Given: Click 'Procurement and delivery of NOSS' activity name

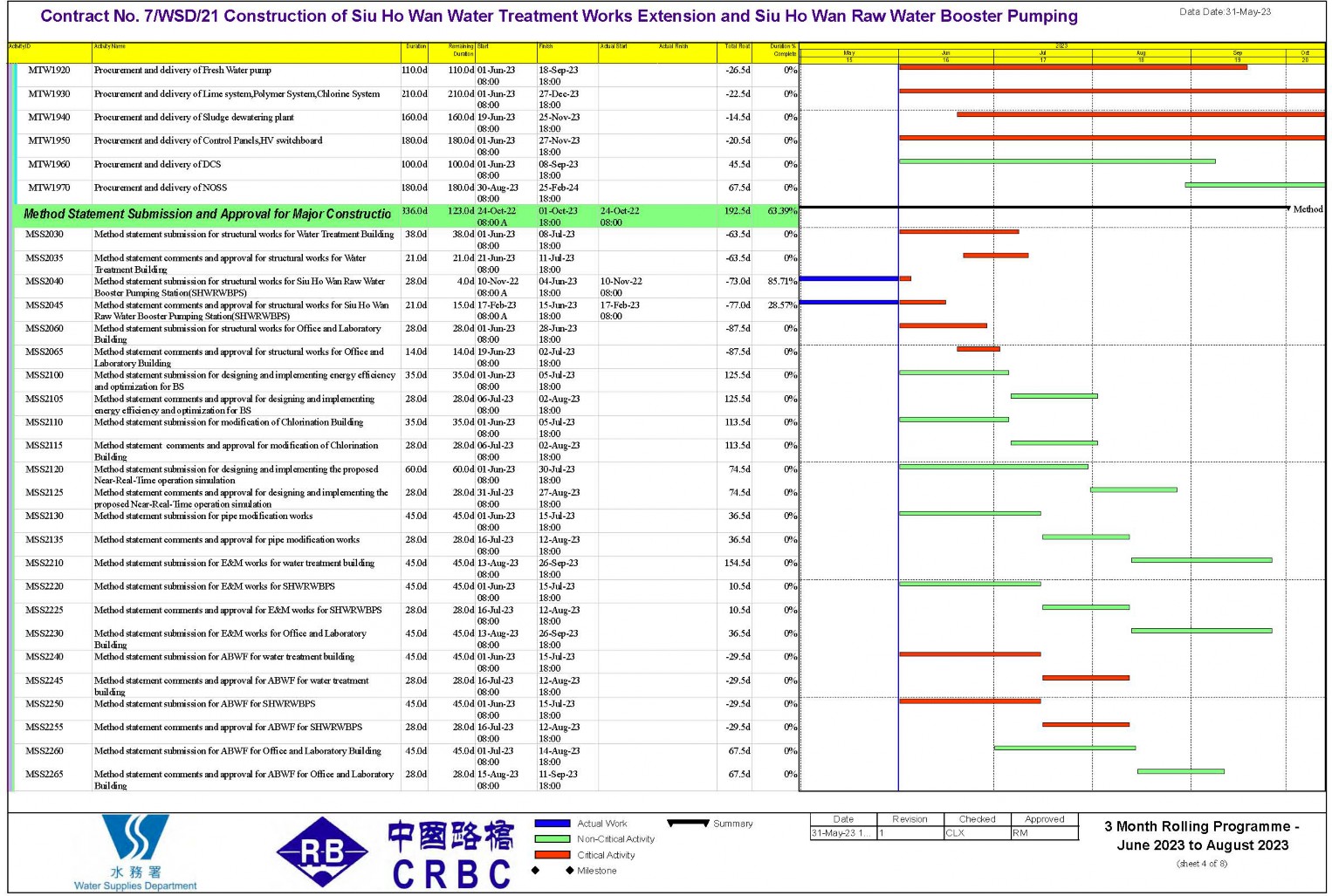Looking at the screenshot, I should point(161,188).
